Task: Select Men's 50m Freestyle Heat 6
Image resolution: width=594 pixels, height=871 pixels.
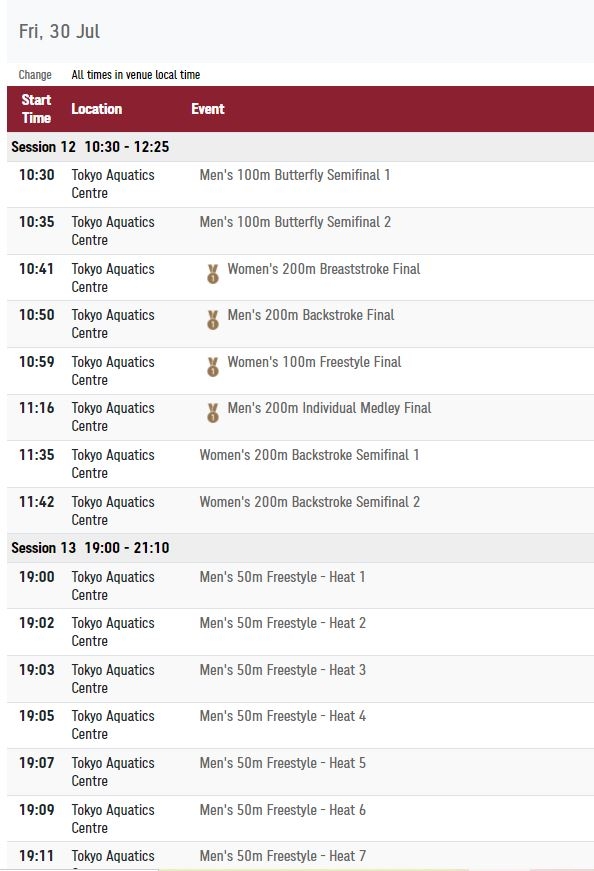Action: click(x=282, y=810)
